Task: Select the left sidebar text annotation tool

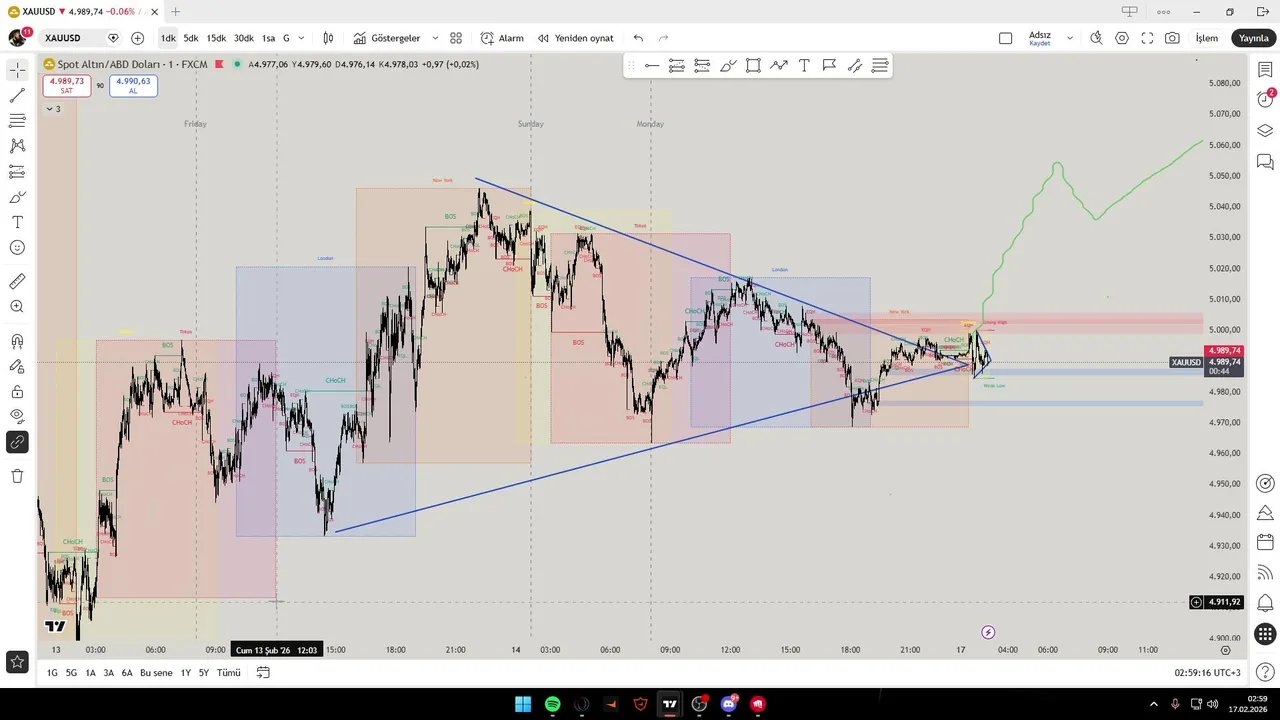Action: [17, 222]
